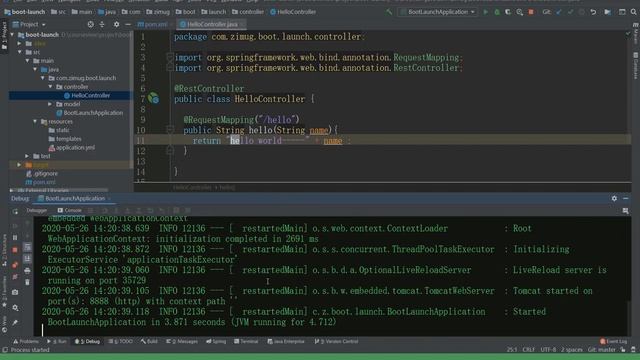Pin the debug tab using the pin icon
This screenshot has width=640, height=360.
point(15,322)
